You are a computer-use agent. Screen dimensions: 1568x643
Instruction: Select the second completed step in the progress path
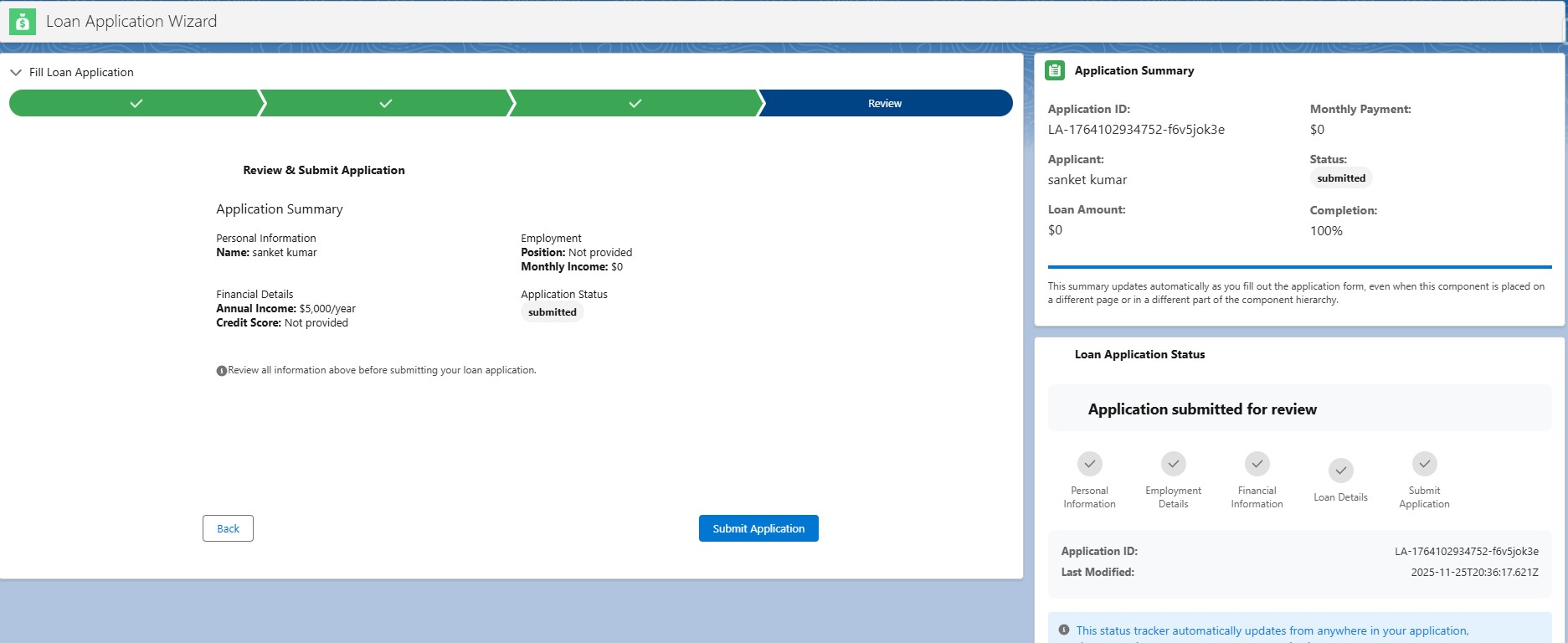[x=385, y=103]
